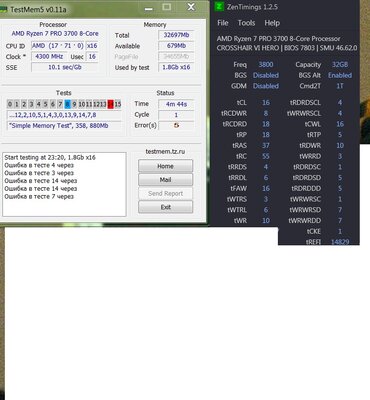This screenshot has height=400, width=370.
Task: Click test number 15 box
Action: (118, 104)
